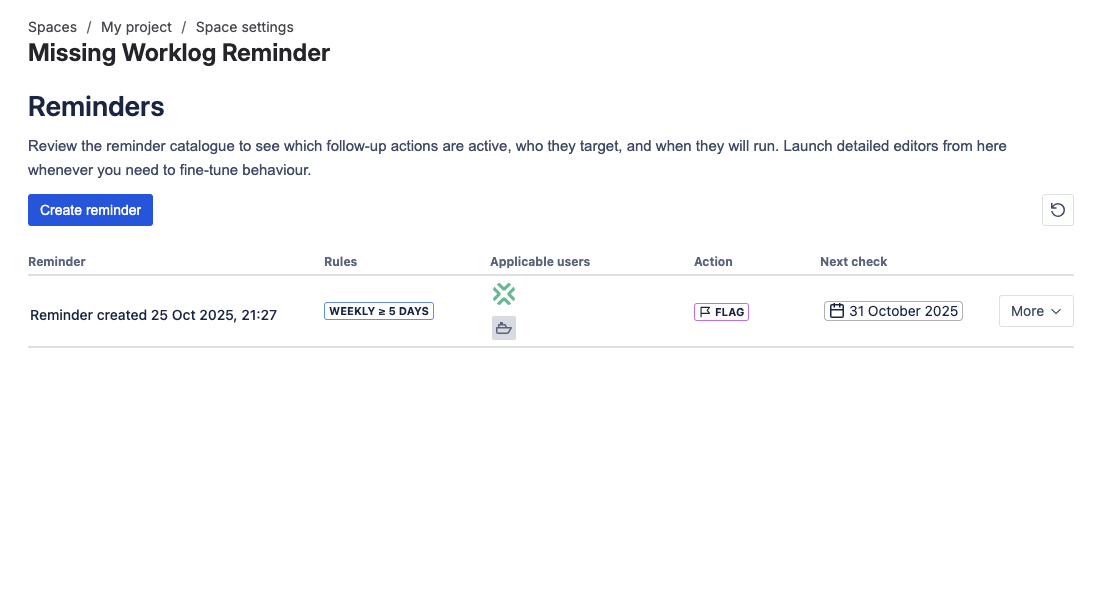Click the Rules column header
1103x608 pixels.
tap(340, 262)
